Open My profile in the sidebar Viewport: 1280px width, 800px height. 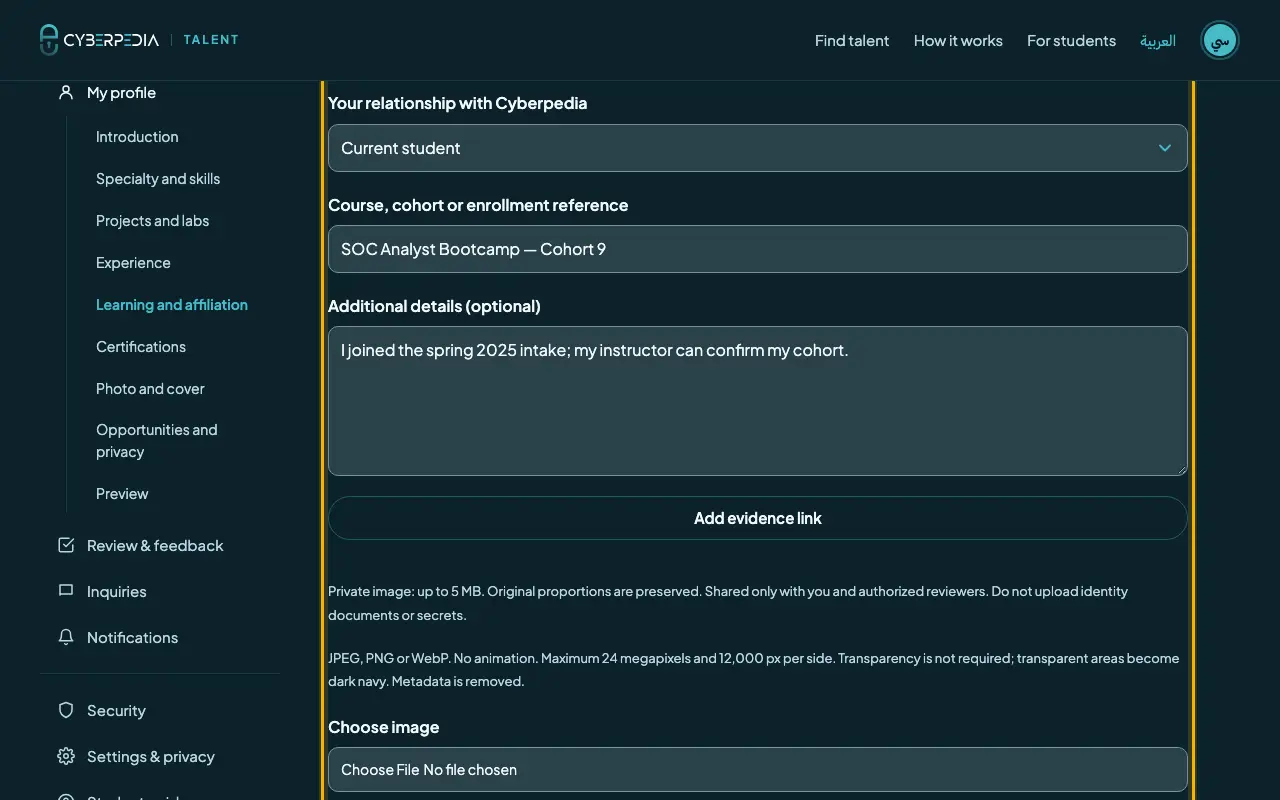click(x=121, y=92)
